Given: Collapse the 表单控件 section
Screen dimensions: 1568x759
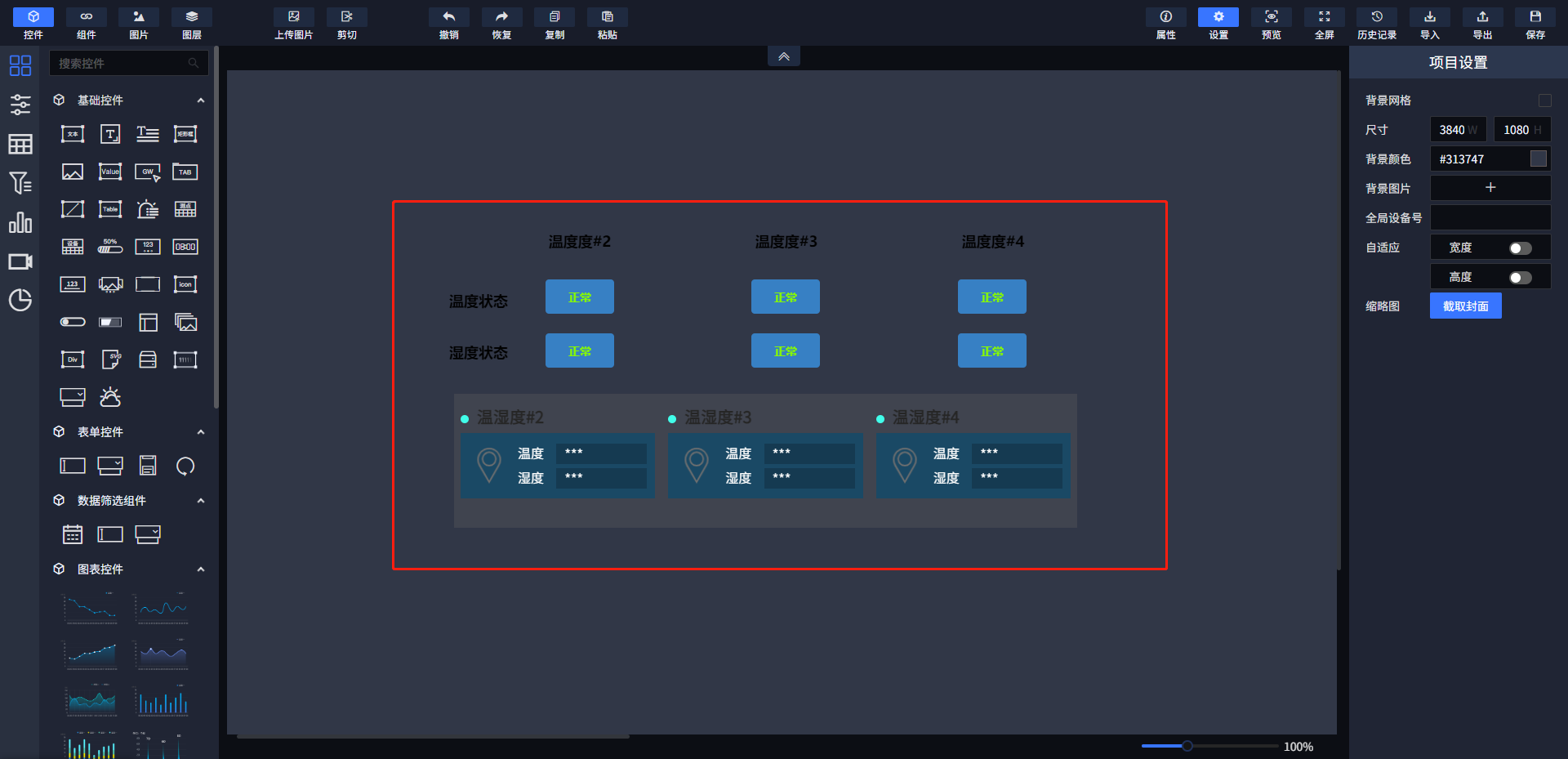Looking at the screenshot, I should click(201, 432).
